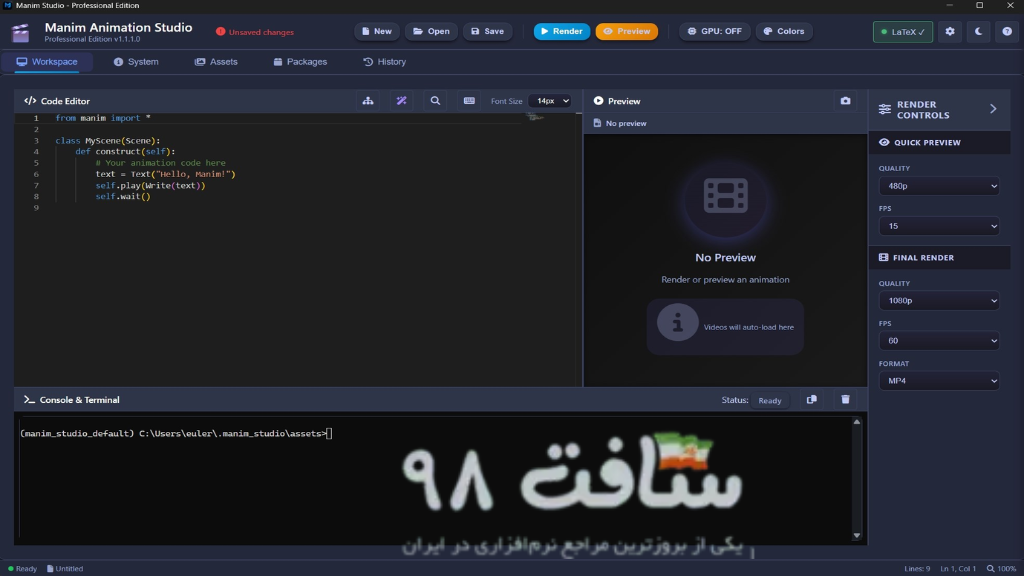Click the Quick Preview eye icon
Screen dimensions: 1024x576
884,142
